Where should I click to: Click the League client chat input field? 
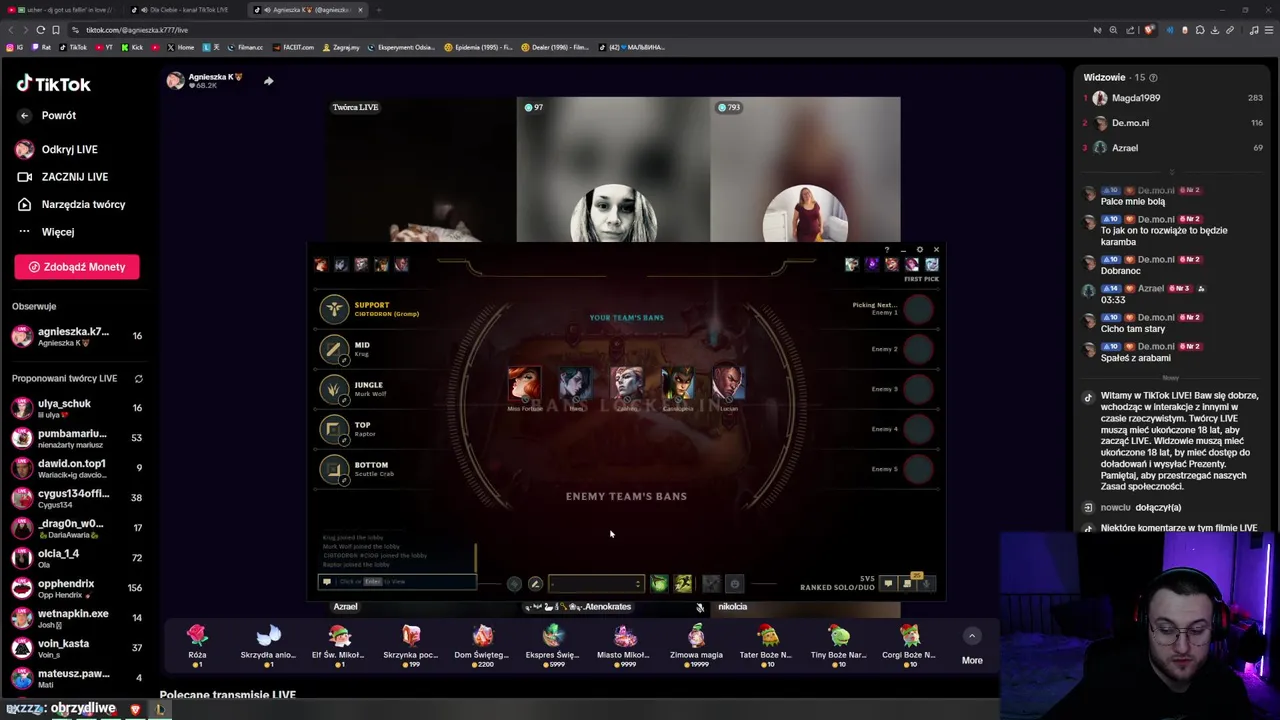[397, 582]
